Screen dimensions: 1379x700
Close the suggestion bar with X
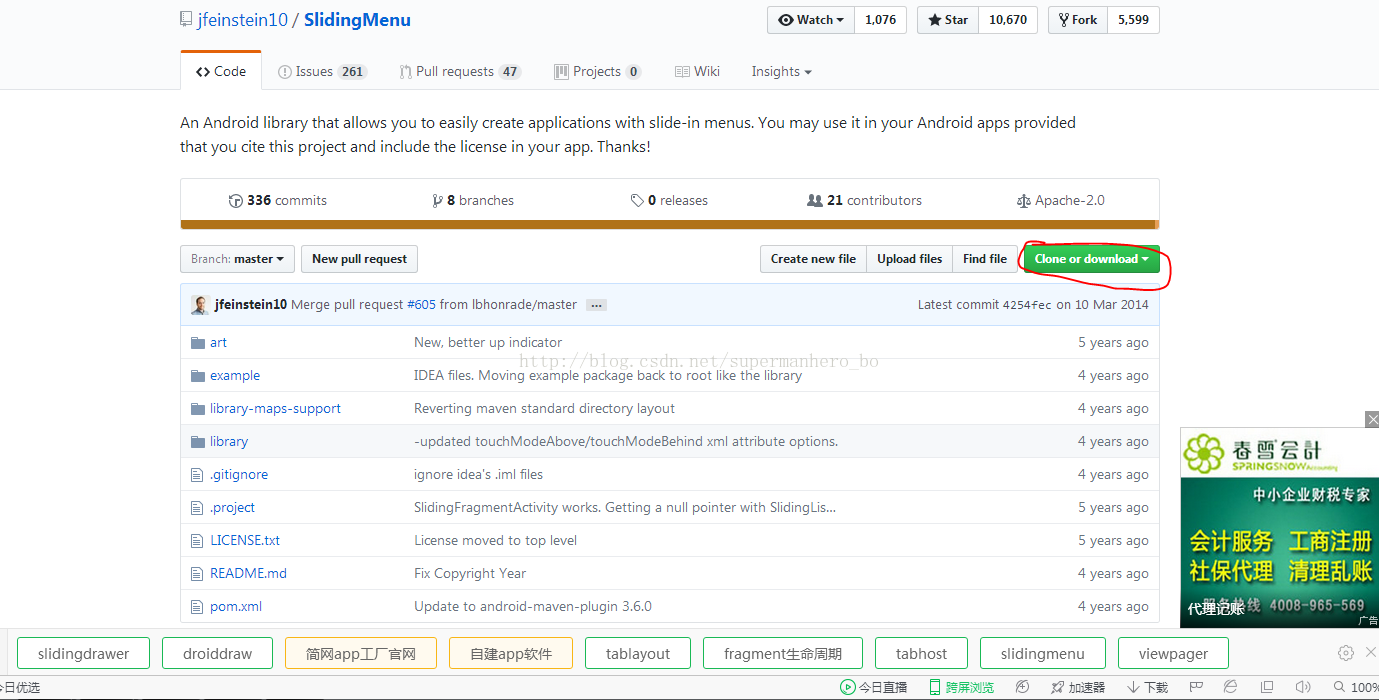(x=1370, y=653)
